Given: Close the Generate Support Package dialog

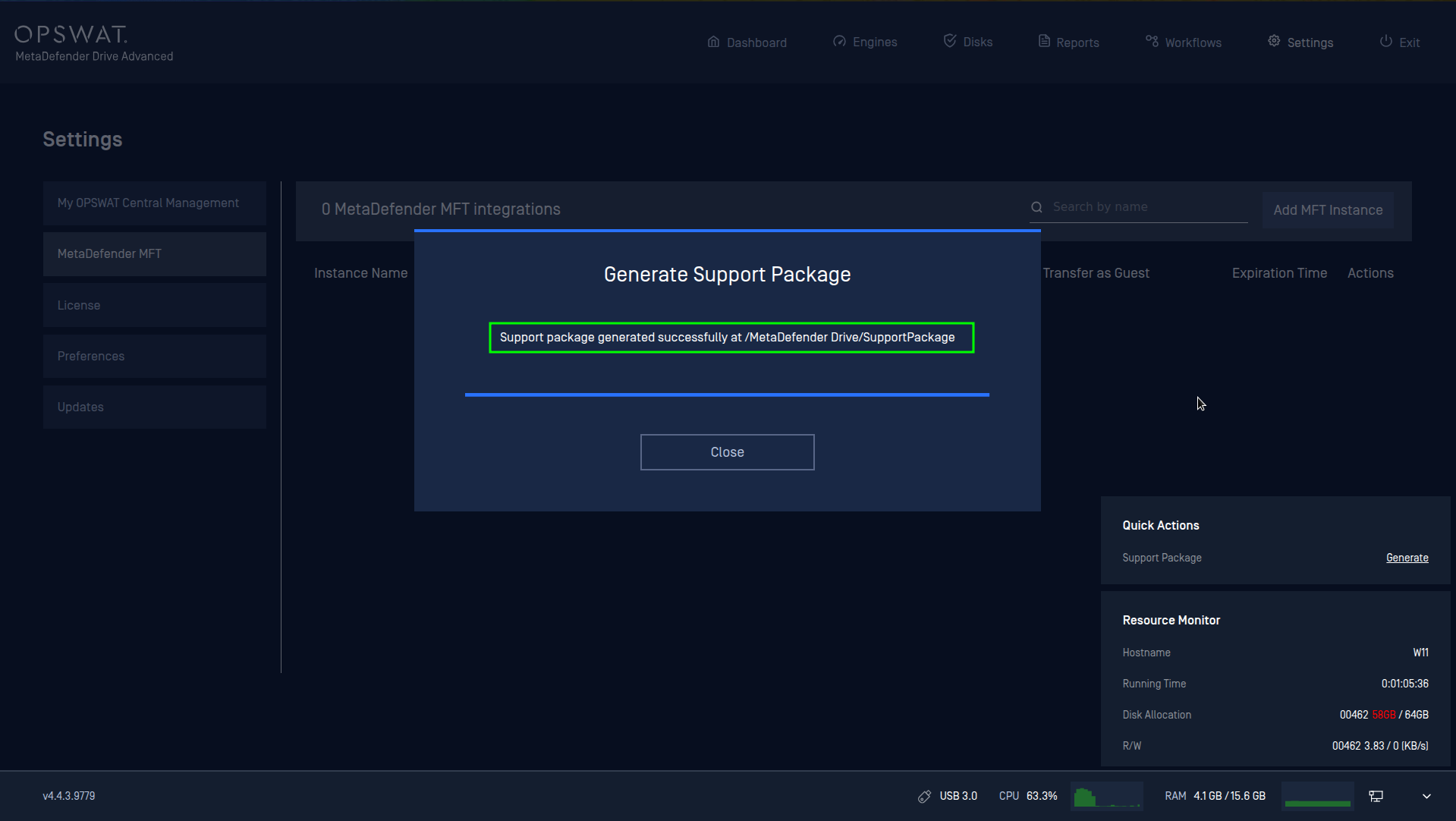Looking at the screenshot, I should 727,452.
